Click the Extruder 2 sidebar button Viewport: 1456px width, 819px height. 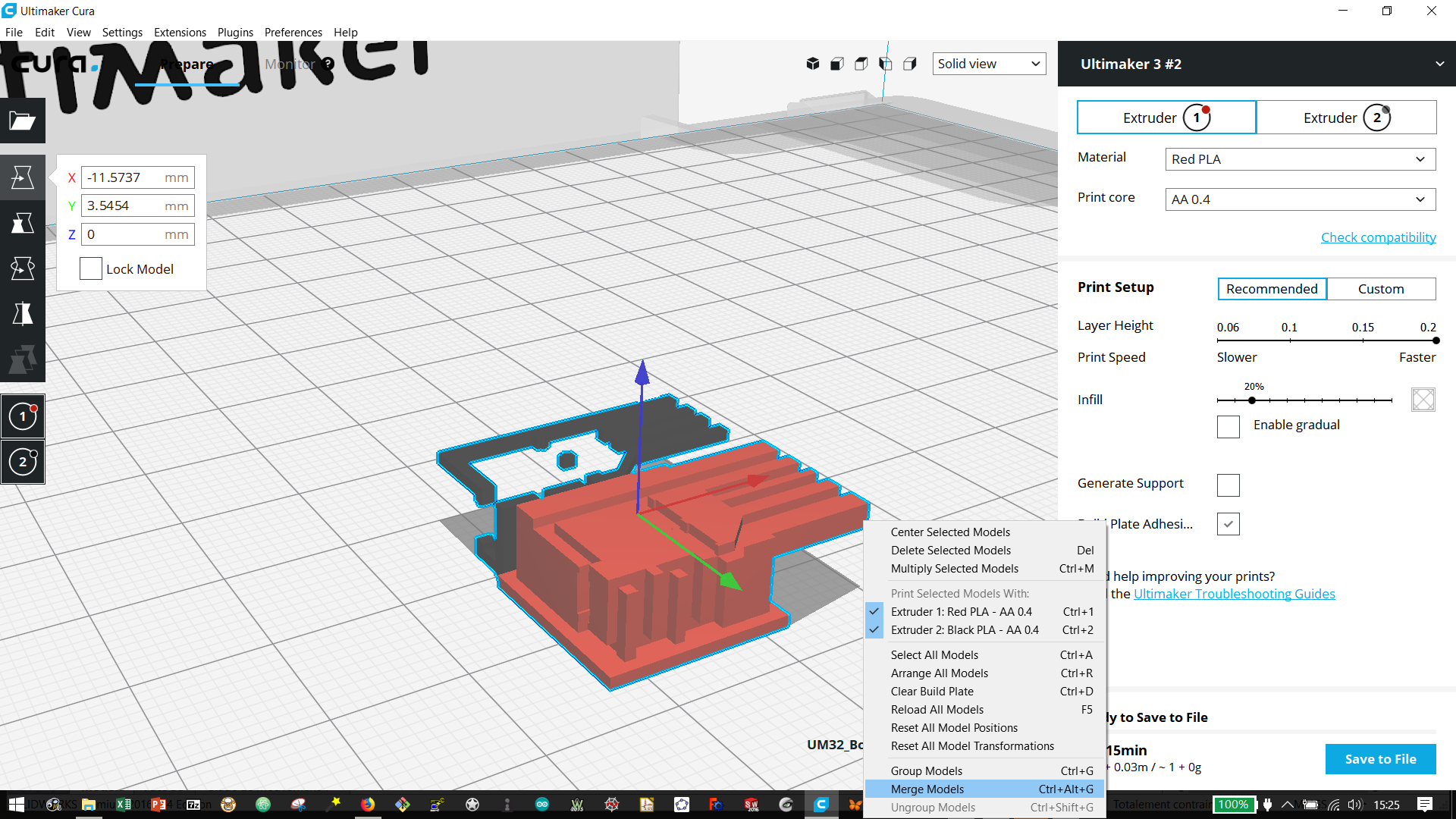(x=23, y=462)
